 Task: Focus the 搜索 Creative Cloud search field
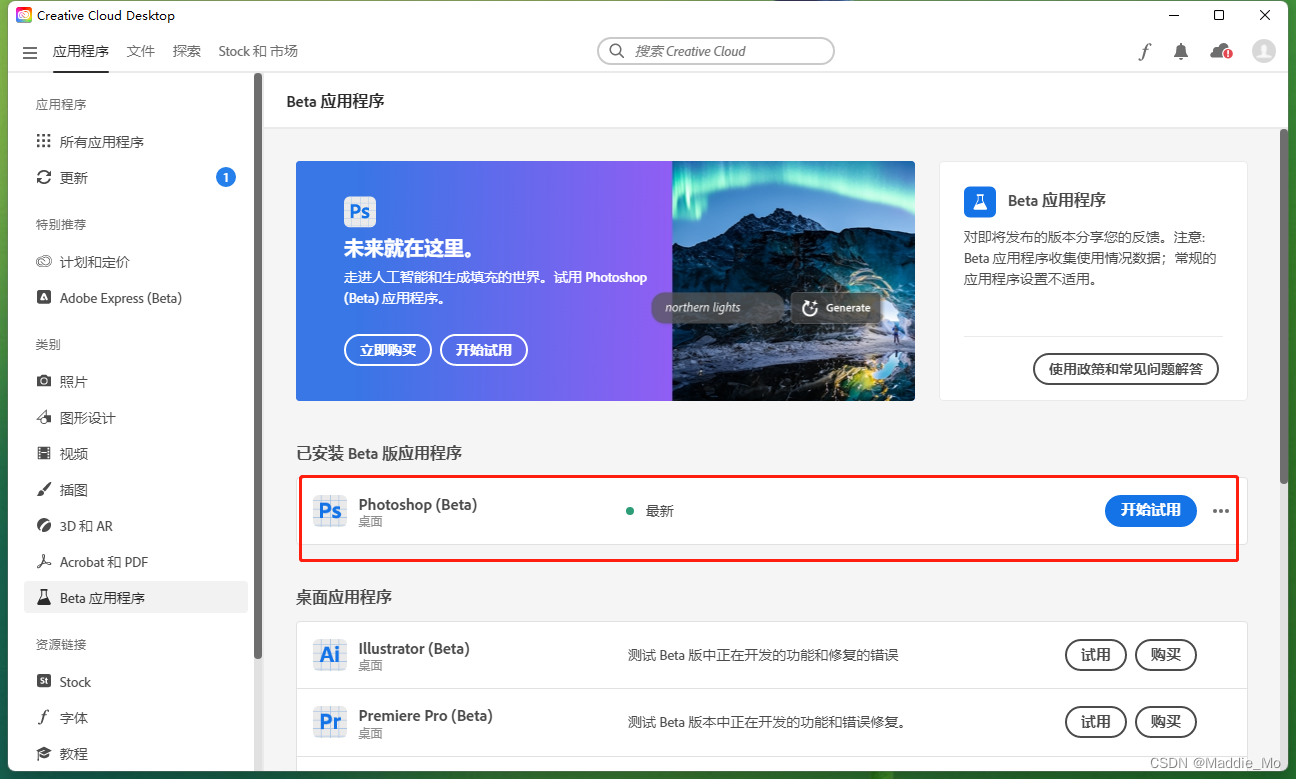[716, 51]
